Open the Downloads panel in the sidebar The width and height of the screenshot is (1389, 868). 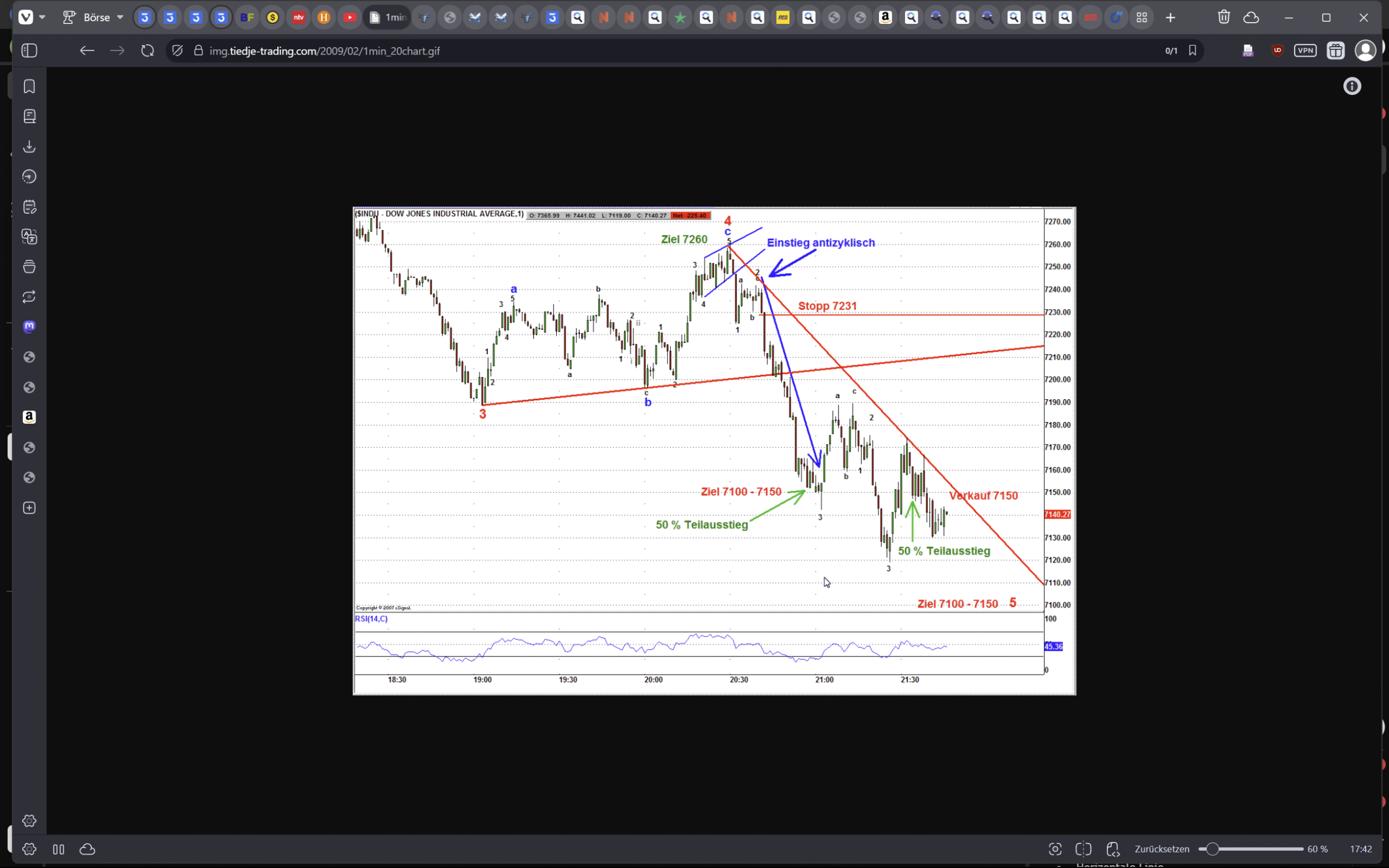pyautogui.click(x=29, y=147)
